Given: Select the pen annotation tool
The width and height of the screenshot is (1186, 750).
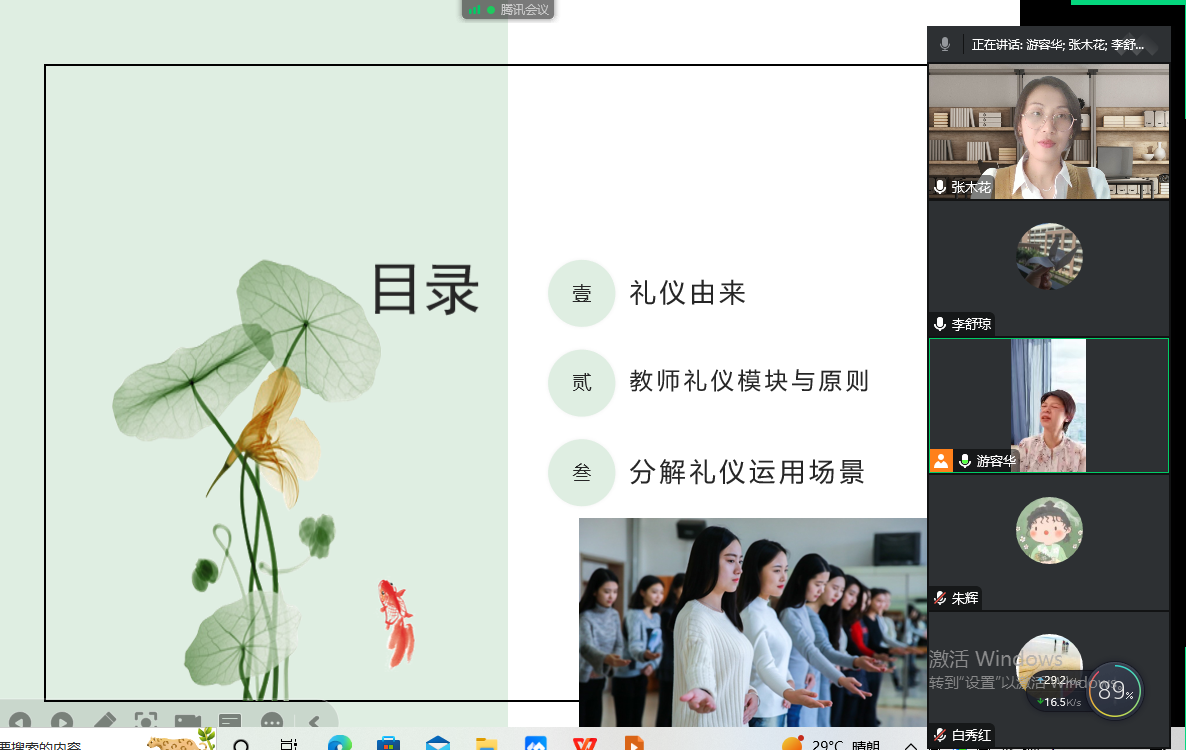Looking at the screenshot, I should (103, 722).
